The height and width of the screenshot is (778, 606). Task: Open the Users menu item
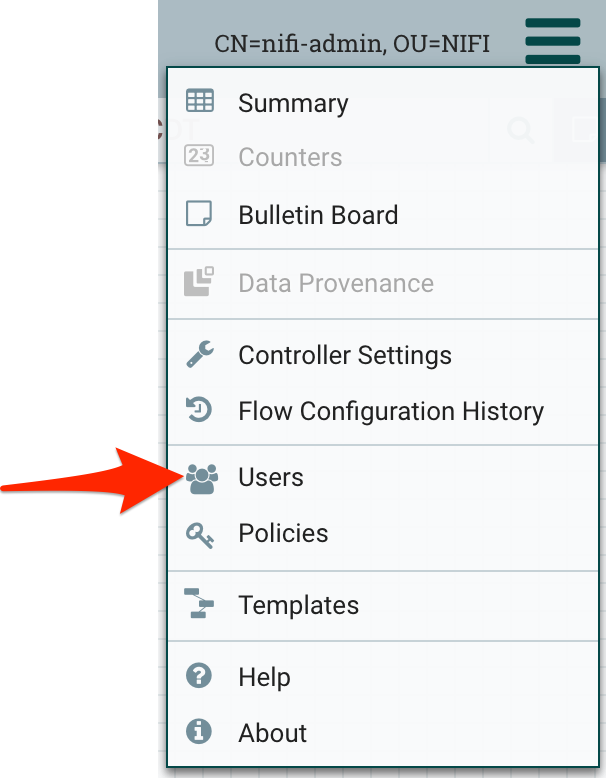pos(271,477)
